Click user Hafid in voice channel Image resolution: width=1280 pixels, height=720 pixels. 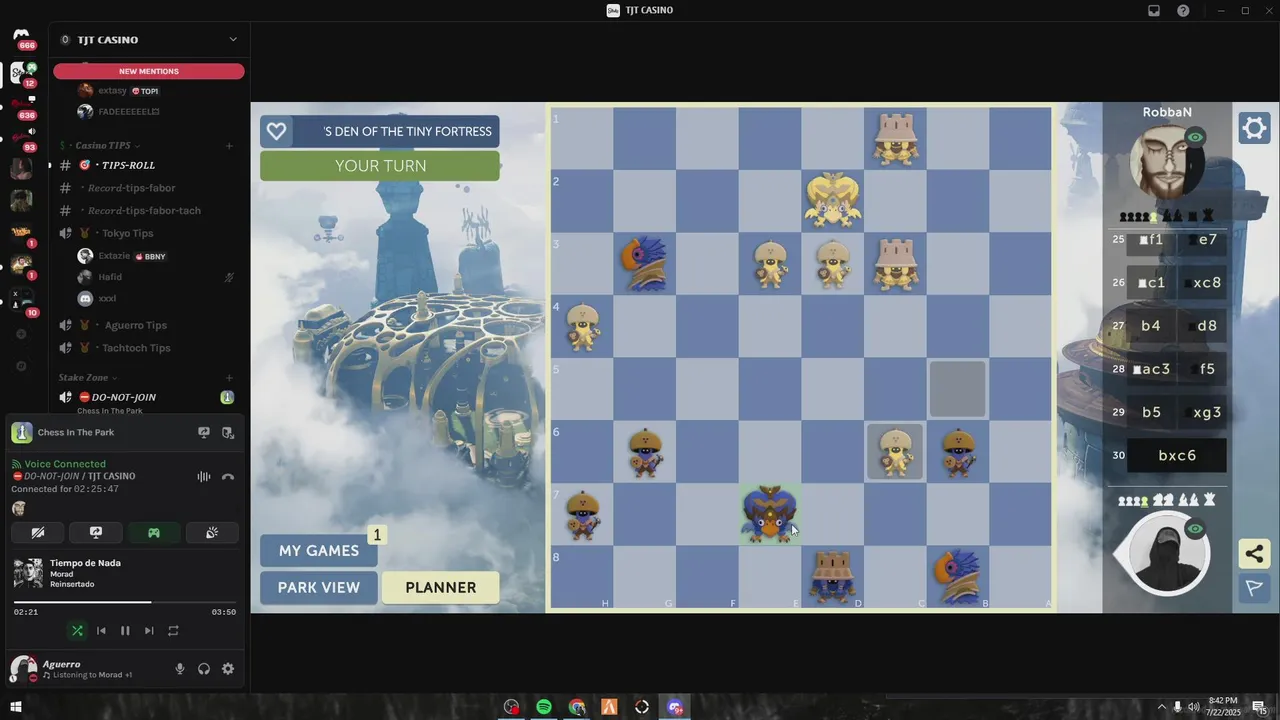(110, 277)
